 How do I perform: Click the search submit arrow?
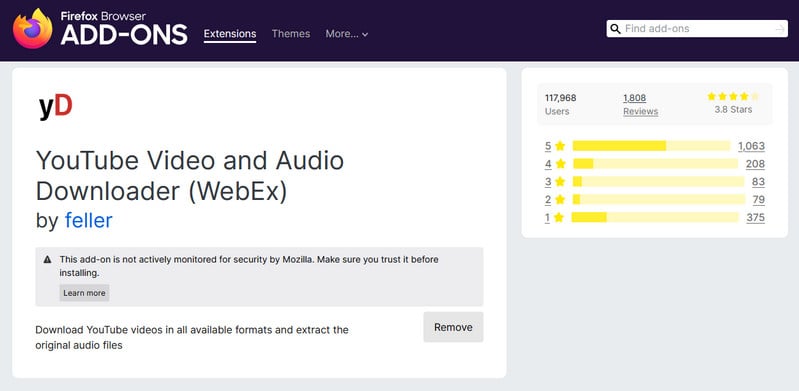pyautogui.click(x=780, y=29)
